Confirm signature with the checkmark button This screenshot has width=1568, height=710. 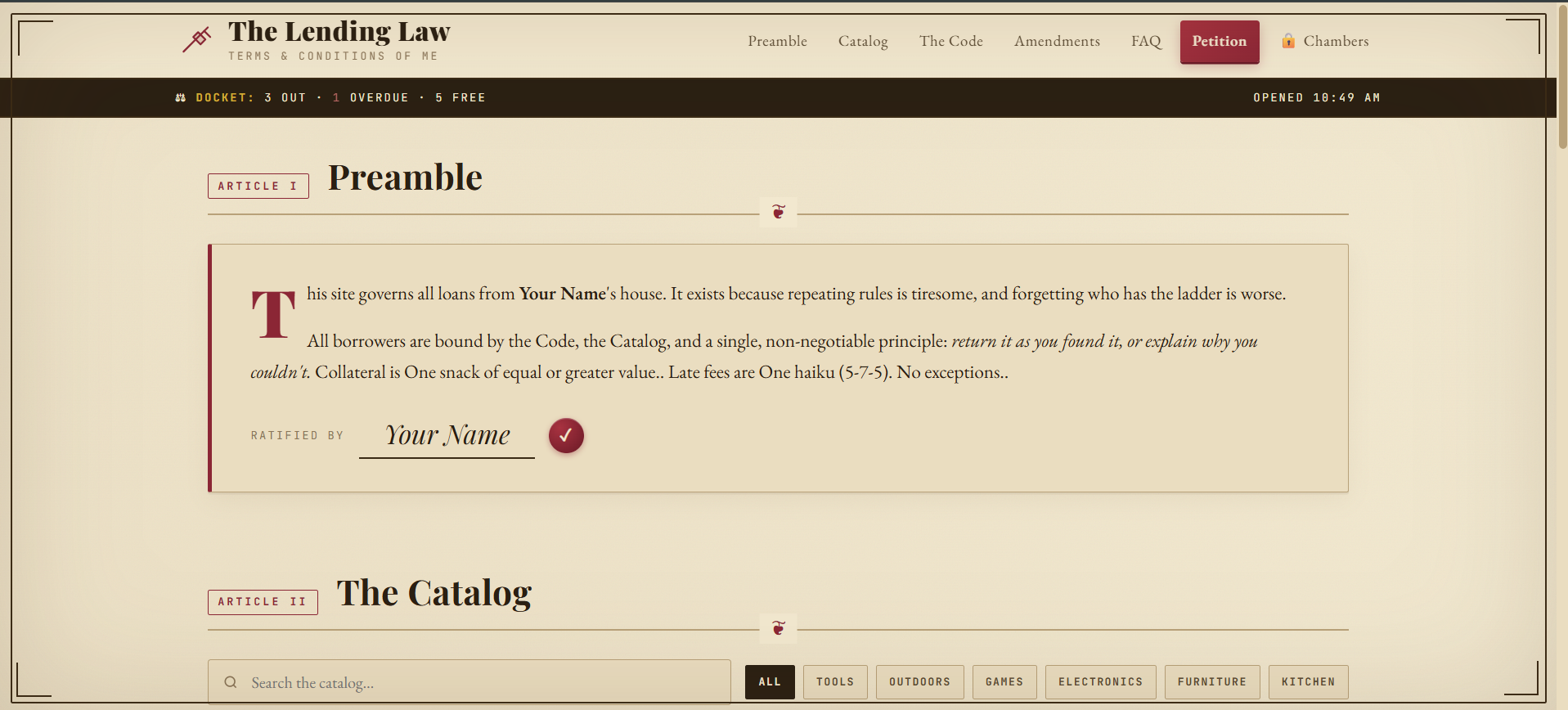tap(566, 435)
